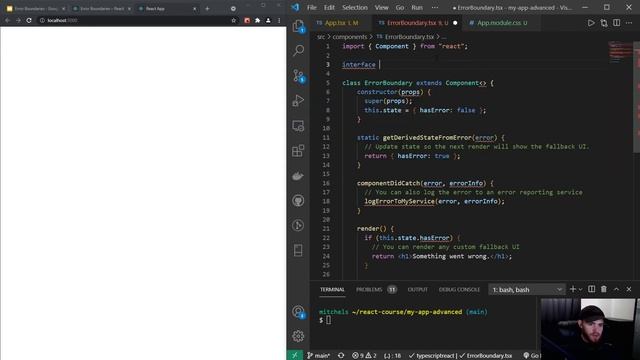Open the Docker view in activity bar
The image size is (640, 360).
(x=298, y=176)
